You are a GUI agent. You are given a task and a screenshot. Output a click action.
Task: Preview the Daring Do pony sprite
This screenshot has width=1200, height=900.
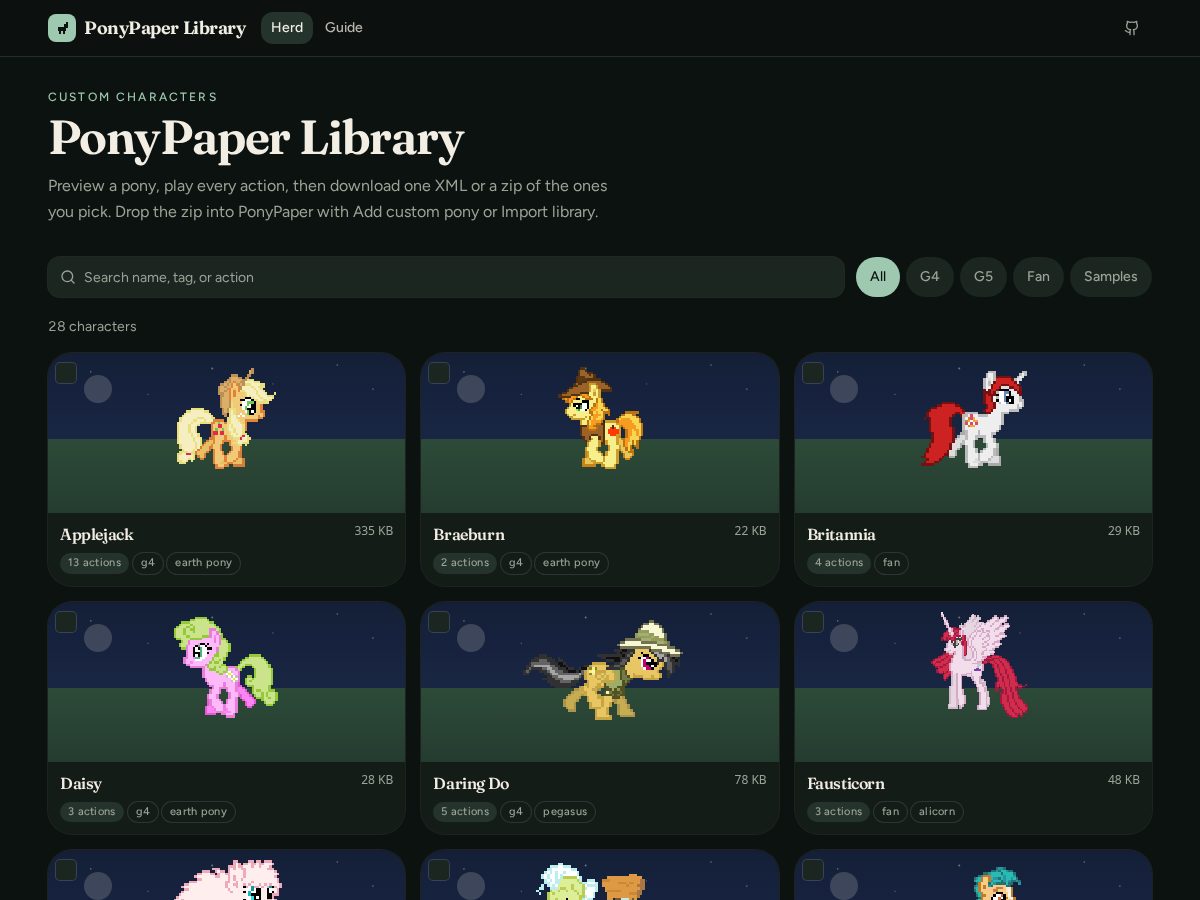pyautogui.click(x=603, y=670)
